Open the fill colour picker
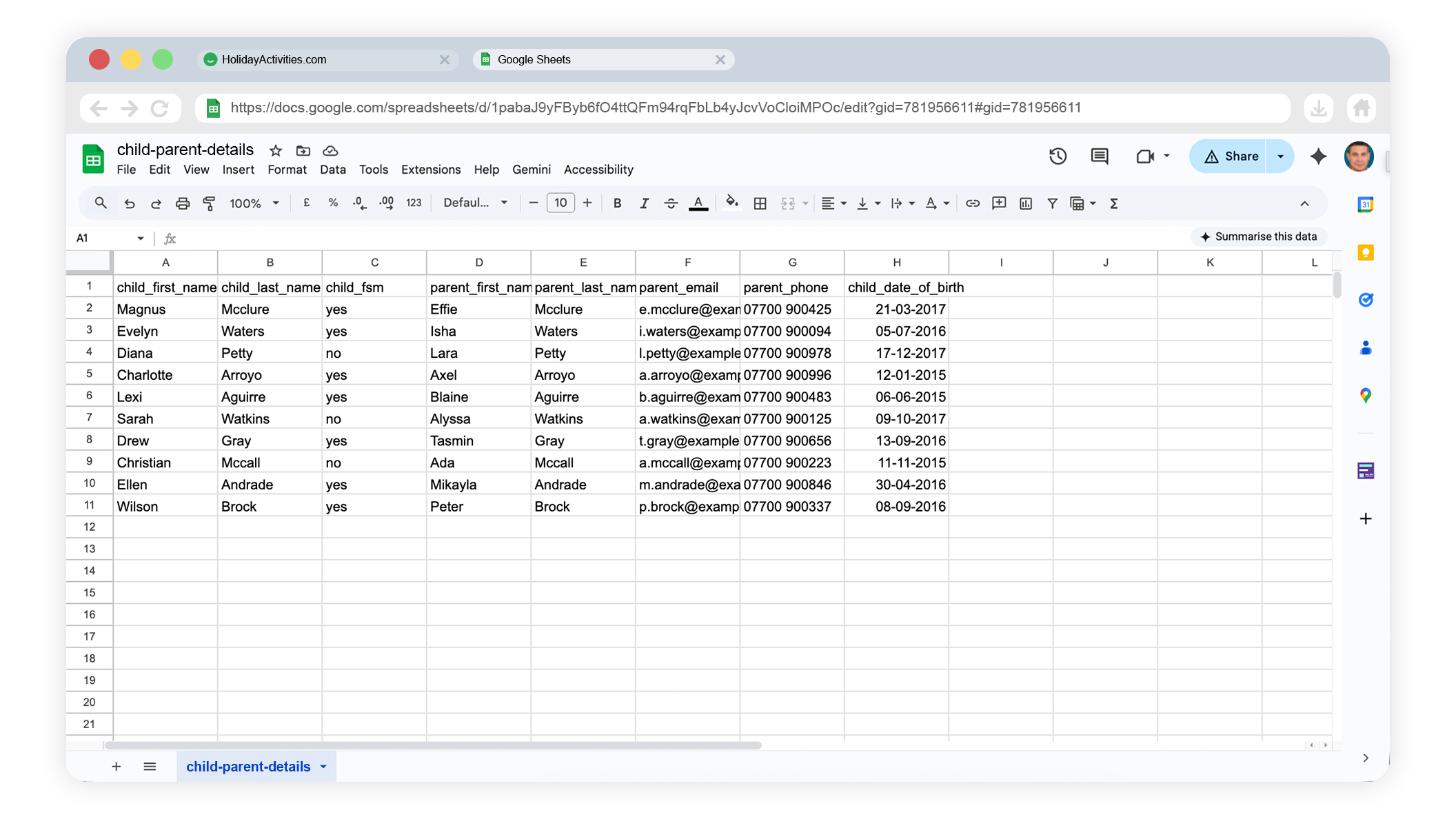 (731, 203)
